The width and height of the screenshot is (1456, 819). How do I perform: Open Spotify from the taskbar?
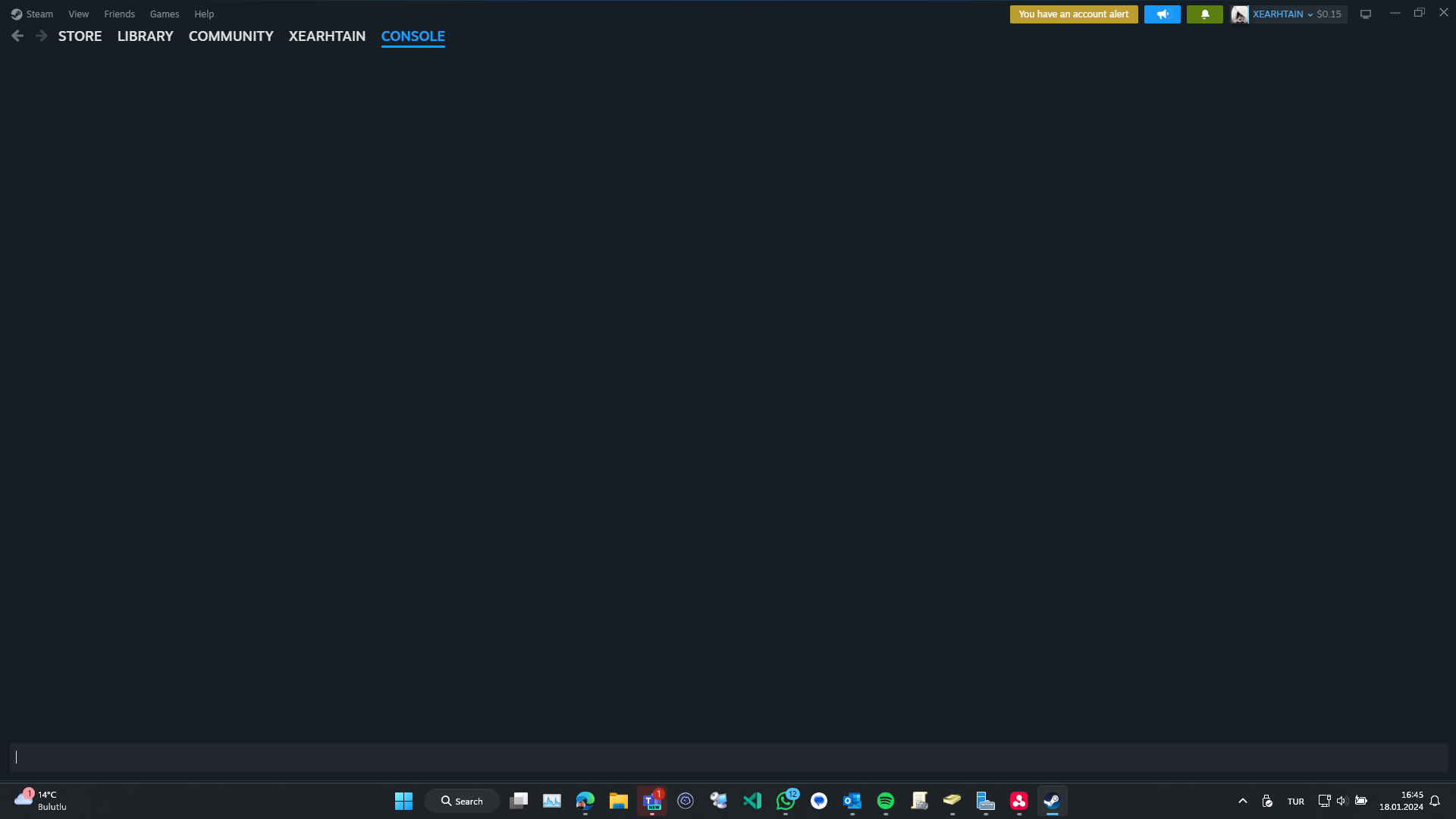[x=885, y=801]
